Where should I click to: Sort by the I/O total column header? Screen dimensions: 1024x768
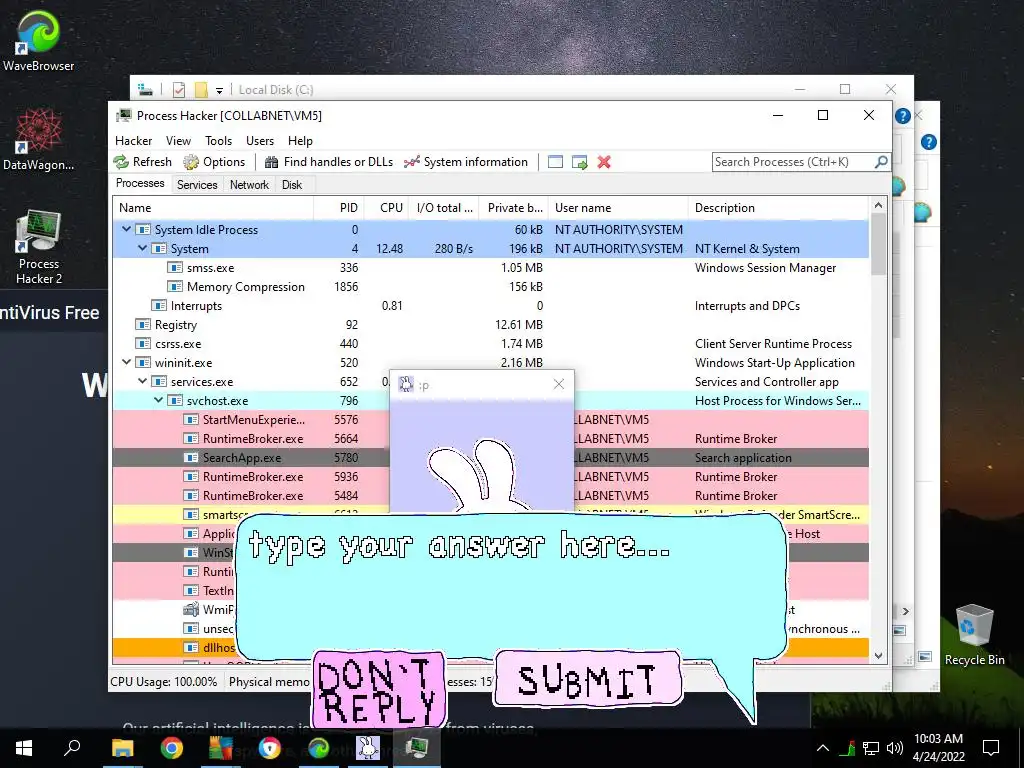pos(444,208)
